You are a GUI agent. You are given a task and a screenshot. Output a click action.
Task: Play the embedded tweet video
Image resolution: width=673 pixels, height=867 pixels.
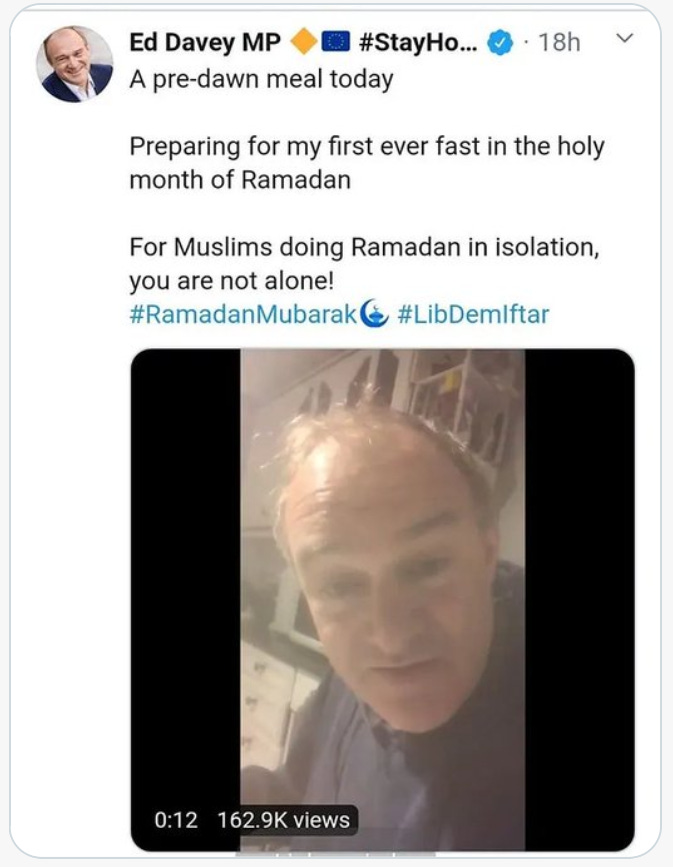click(x=382, y=600)
